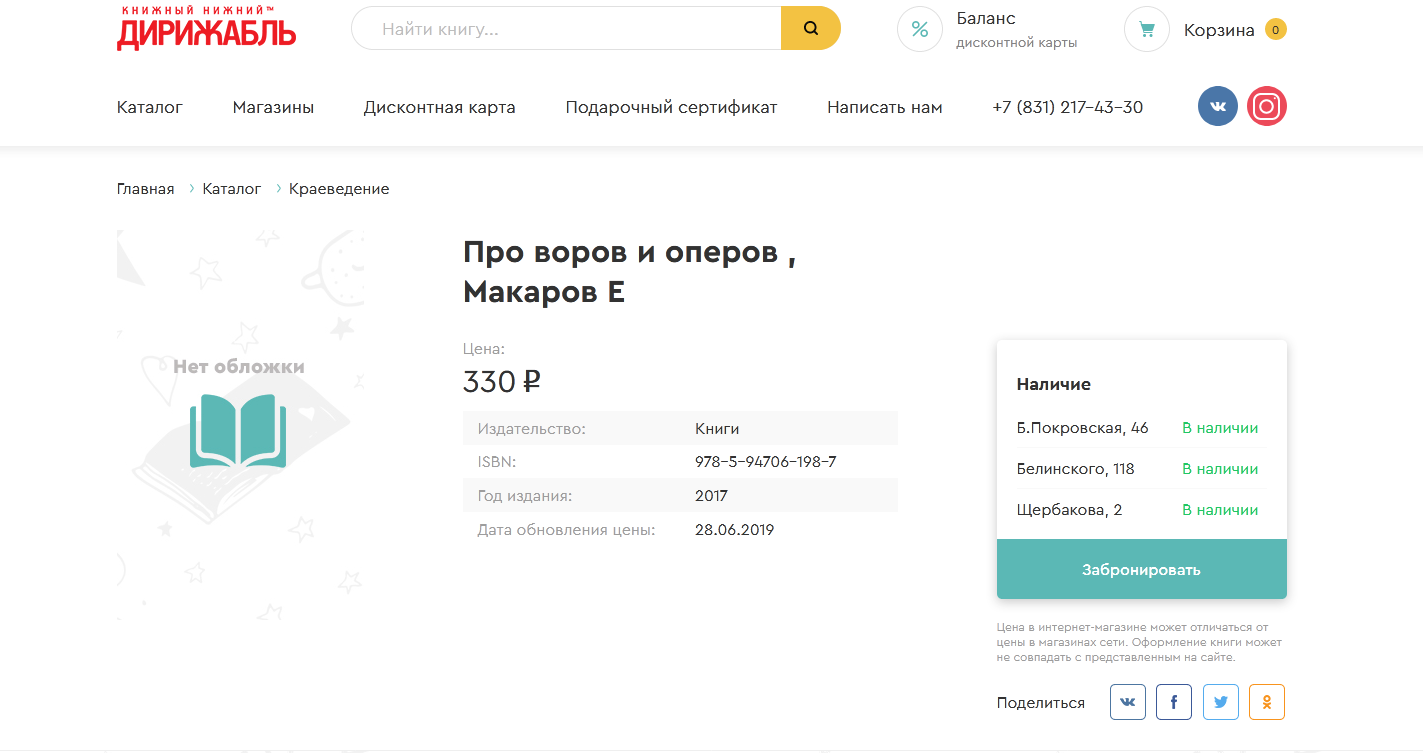Share the book on Facebook
The height and width of the screenshot is (753, 1423).
click(x=1174, y=702)
